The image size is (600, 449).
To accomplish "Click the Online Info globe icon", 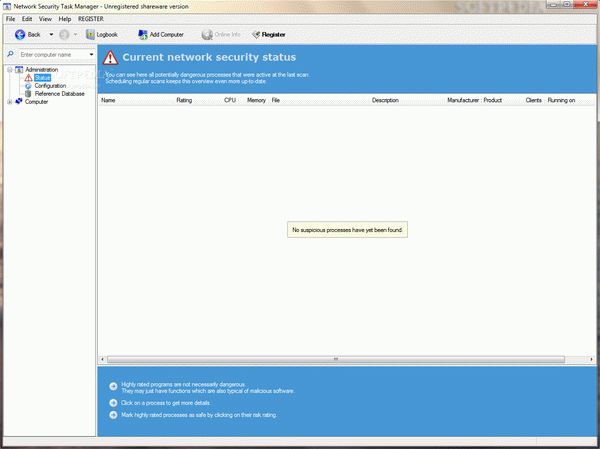I will click(x=207, y=34).
